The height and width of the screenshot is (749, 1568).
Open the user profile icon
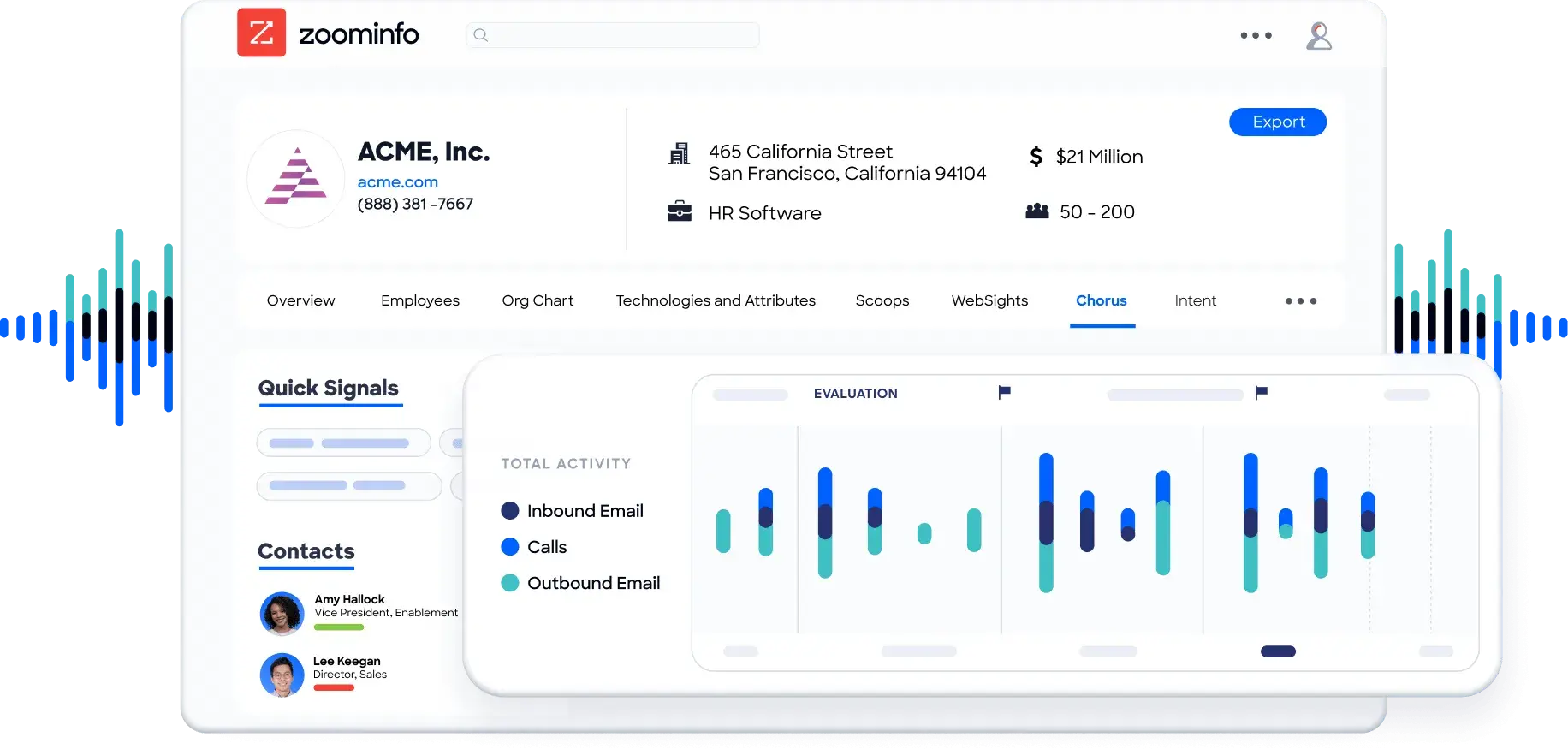(x=1318, y=36)
